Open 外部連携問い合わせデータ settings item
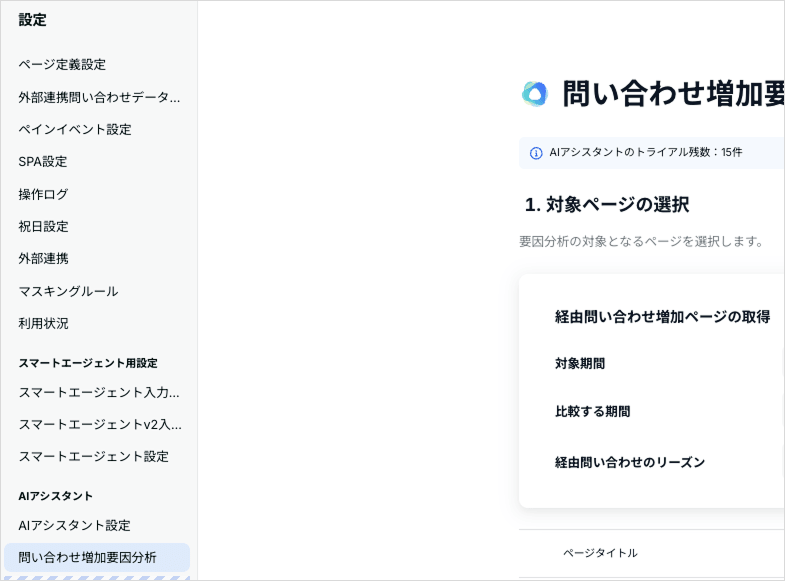The width and height of the screenshot is (785, 581). pos(99,97)
